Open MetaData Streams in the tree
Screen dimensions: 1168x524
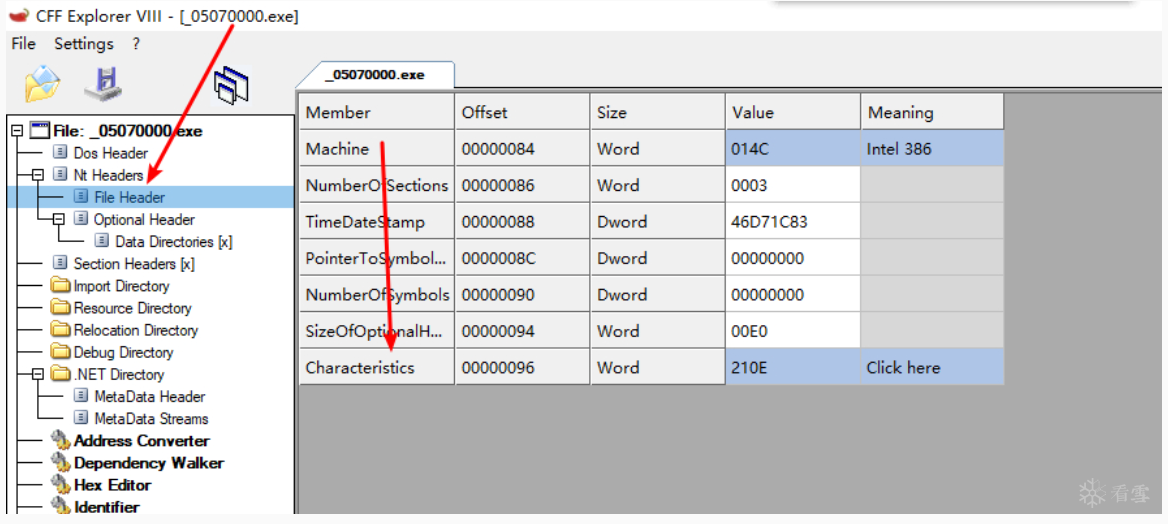[151, 419]
